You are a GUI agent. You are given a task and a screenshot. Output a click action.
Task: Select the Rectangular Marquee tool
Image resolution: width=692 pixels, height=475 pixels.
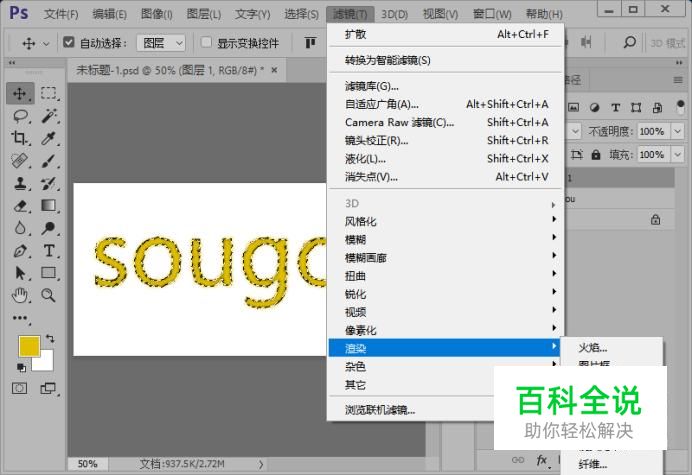49,94
